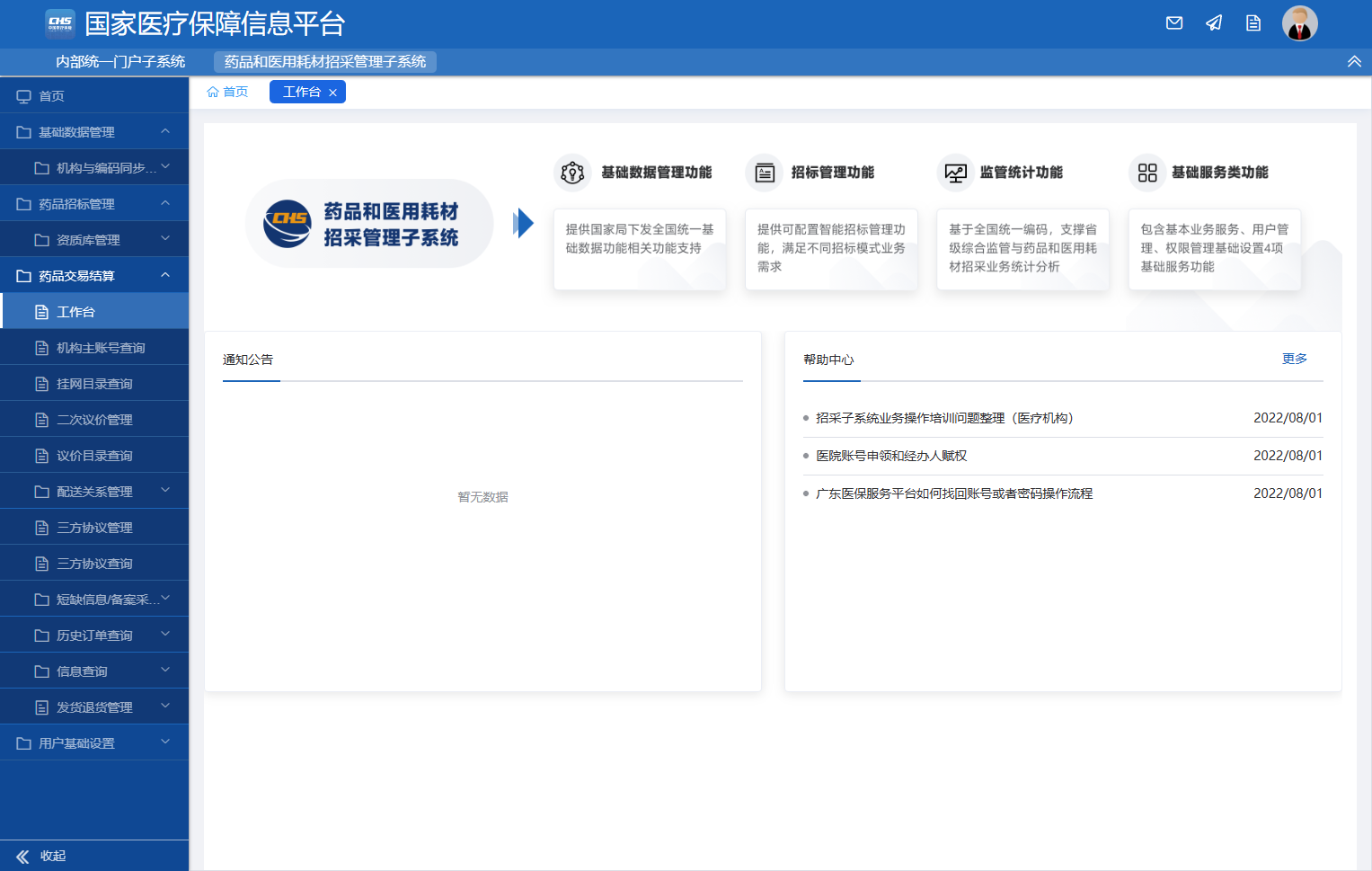The height and width of the screenshot is (871, 1372).
Task: Select the 通知公告 panel heading
Action: [x=248, y=360]
